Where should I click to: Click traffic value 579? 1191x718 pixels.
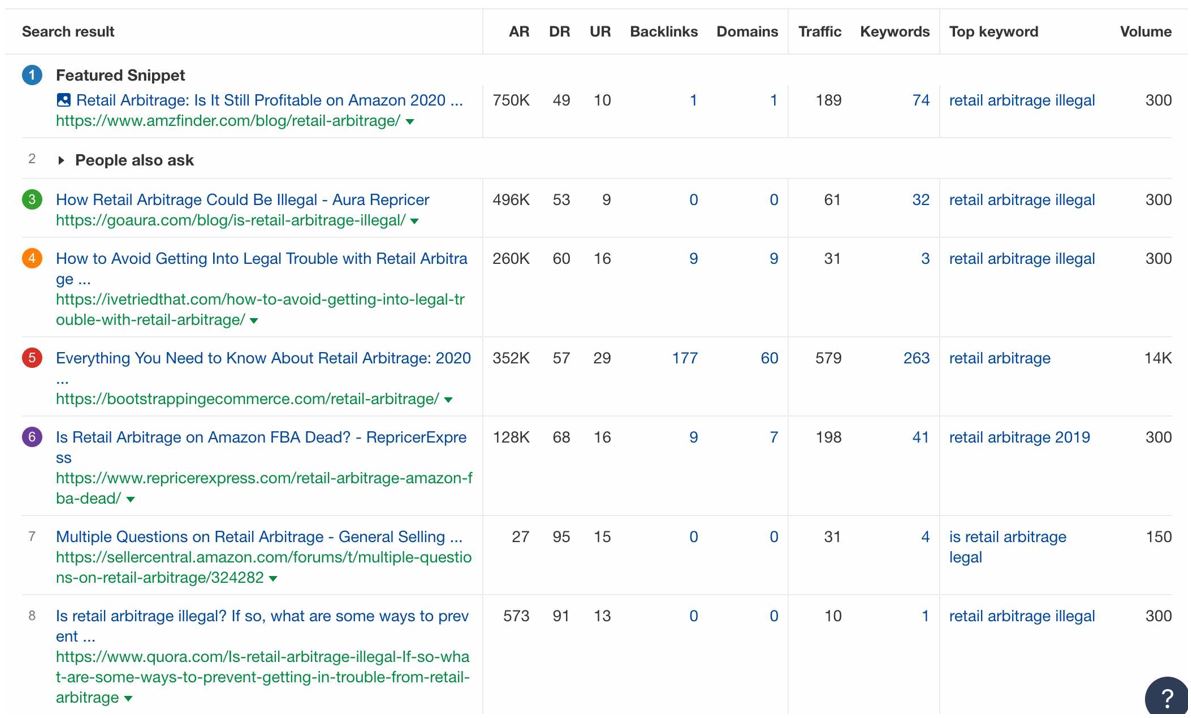pos(828,358)
